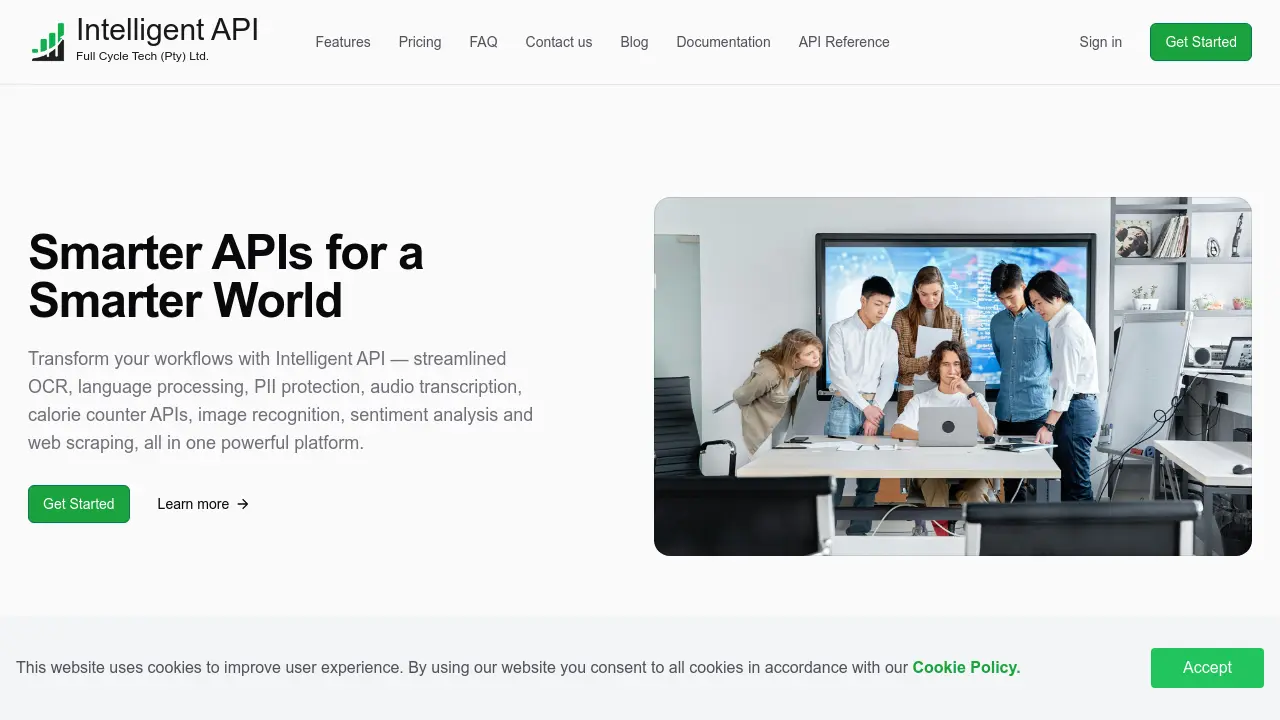Click the green bar chart logo icon
Image resolution: width=1280 pixels, height=720 pixels.
pyautogui.click(x=48, y=42)
